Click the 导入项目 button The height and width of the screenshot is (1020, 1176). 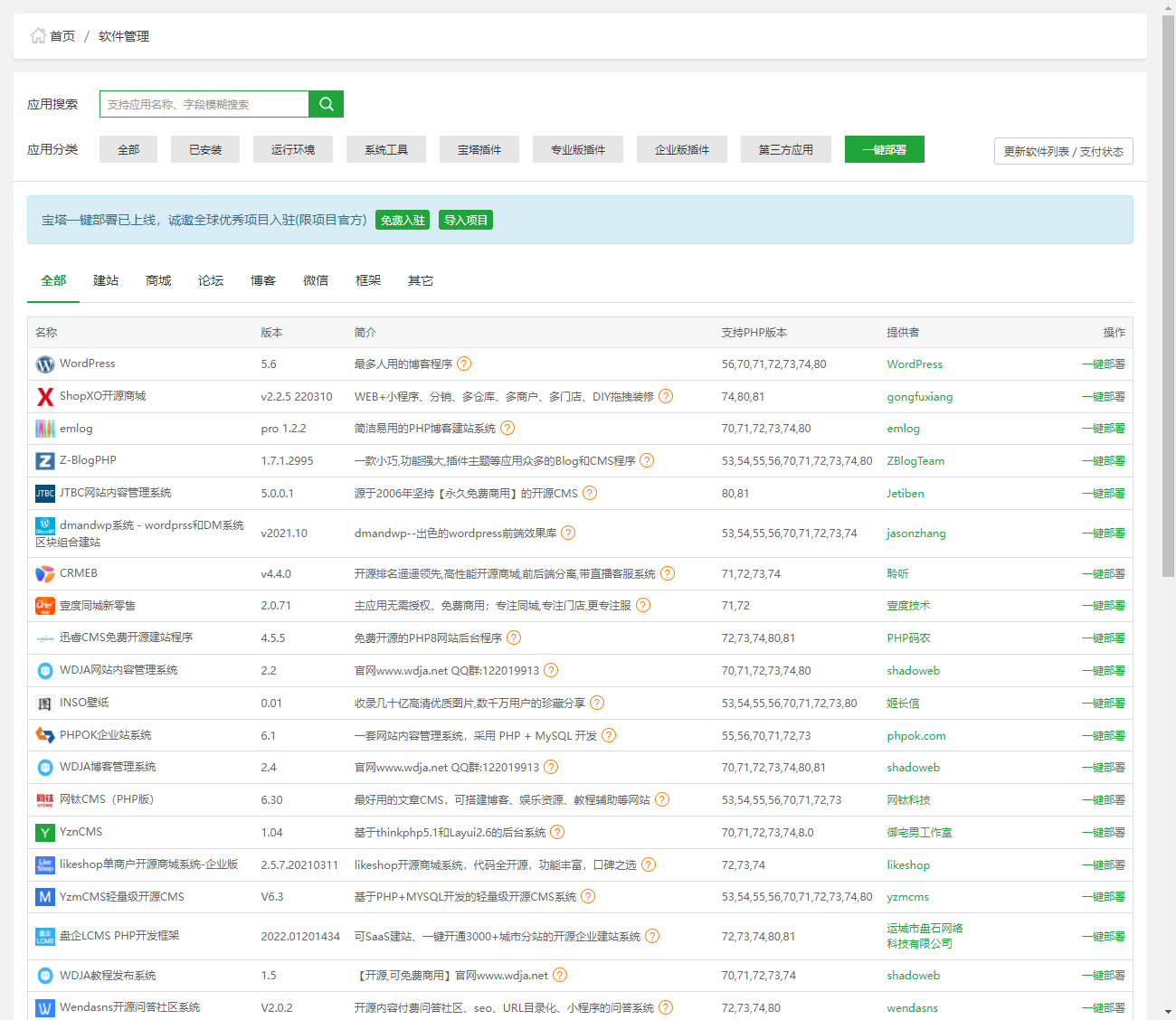click(x=466, y=221)
